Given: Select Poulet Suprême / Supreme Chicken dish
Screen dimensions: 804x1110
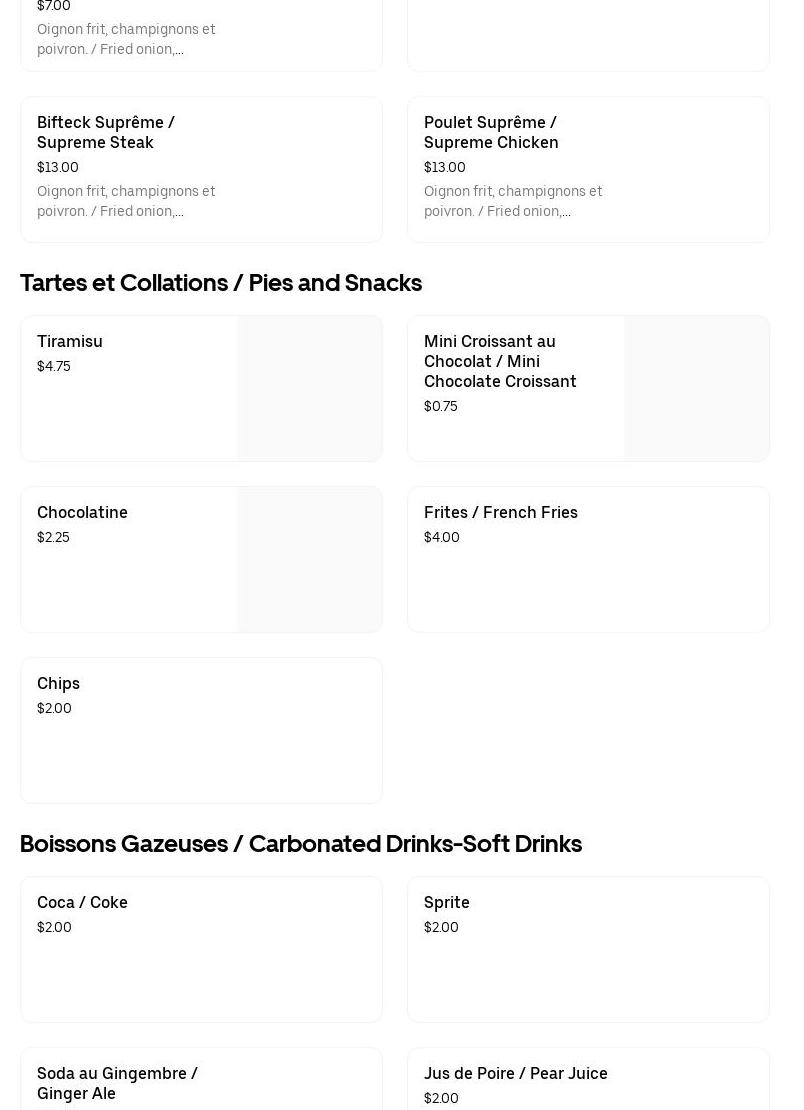Looking at the screenshot, I should 491,132.
